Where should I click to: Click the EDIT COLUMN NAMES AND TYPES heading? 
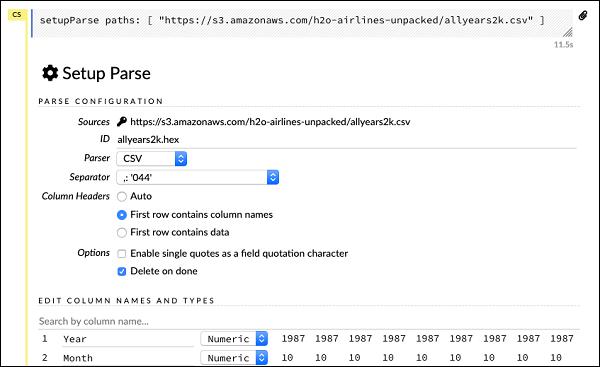click(x=126, y=300)
